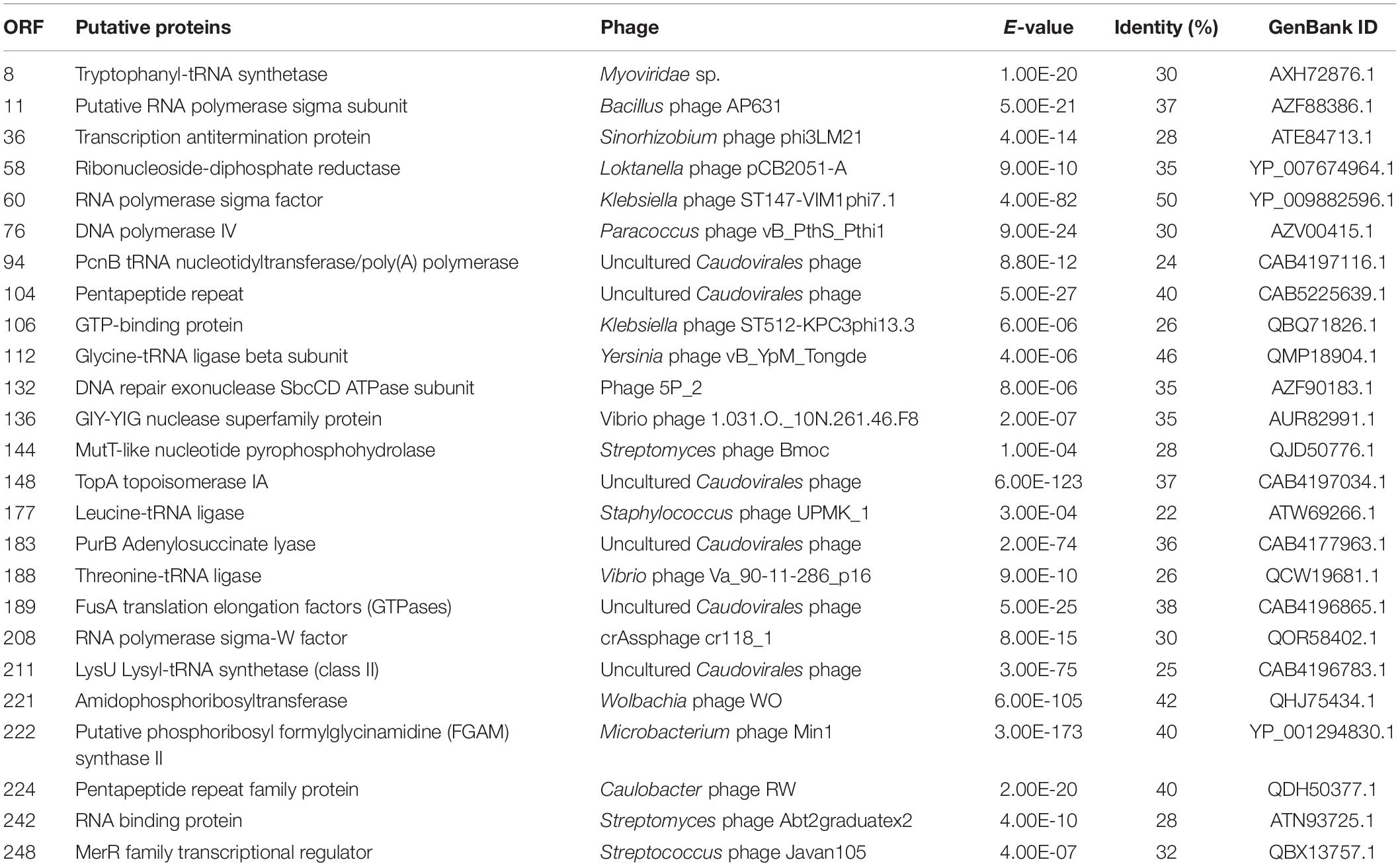Select the Pentapeptide repeat family protein cell

click(x=216, y=789)
